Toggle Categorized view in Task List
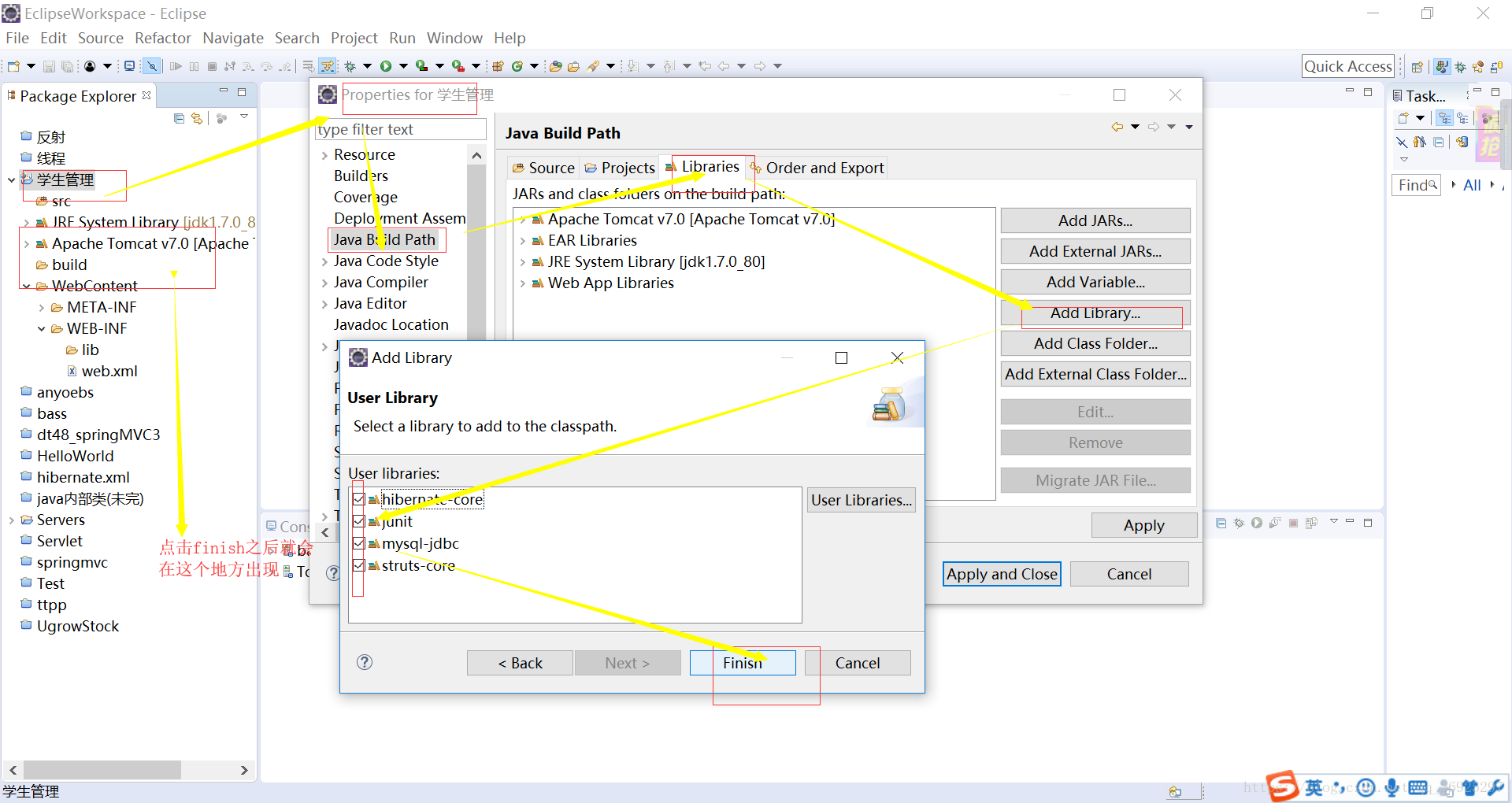Screen dimensions: 1512x803 (x=1444, y=118)
